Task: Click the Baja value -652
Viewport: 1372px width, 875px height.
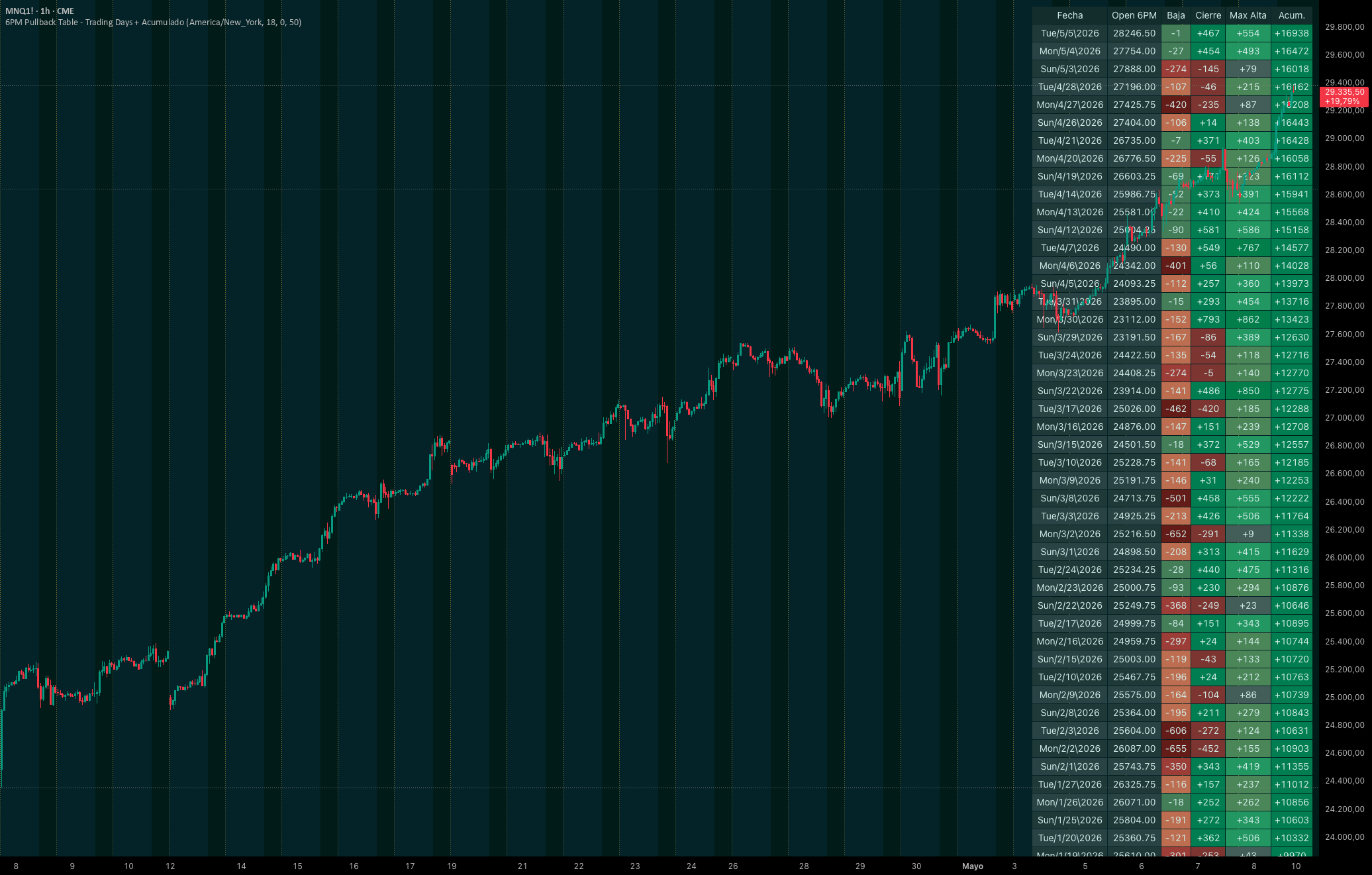Action: click(x=1176, y=534)
